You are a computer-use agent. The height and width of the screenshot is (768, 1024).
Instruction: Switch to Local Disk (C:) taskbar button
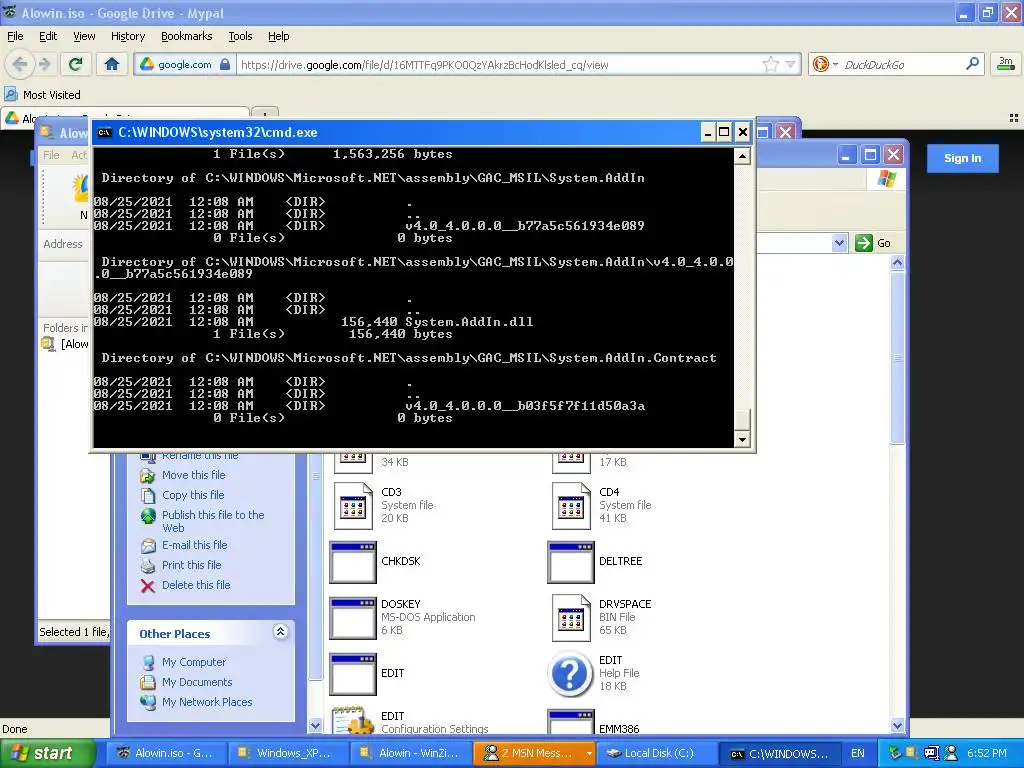point(658,753)
